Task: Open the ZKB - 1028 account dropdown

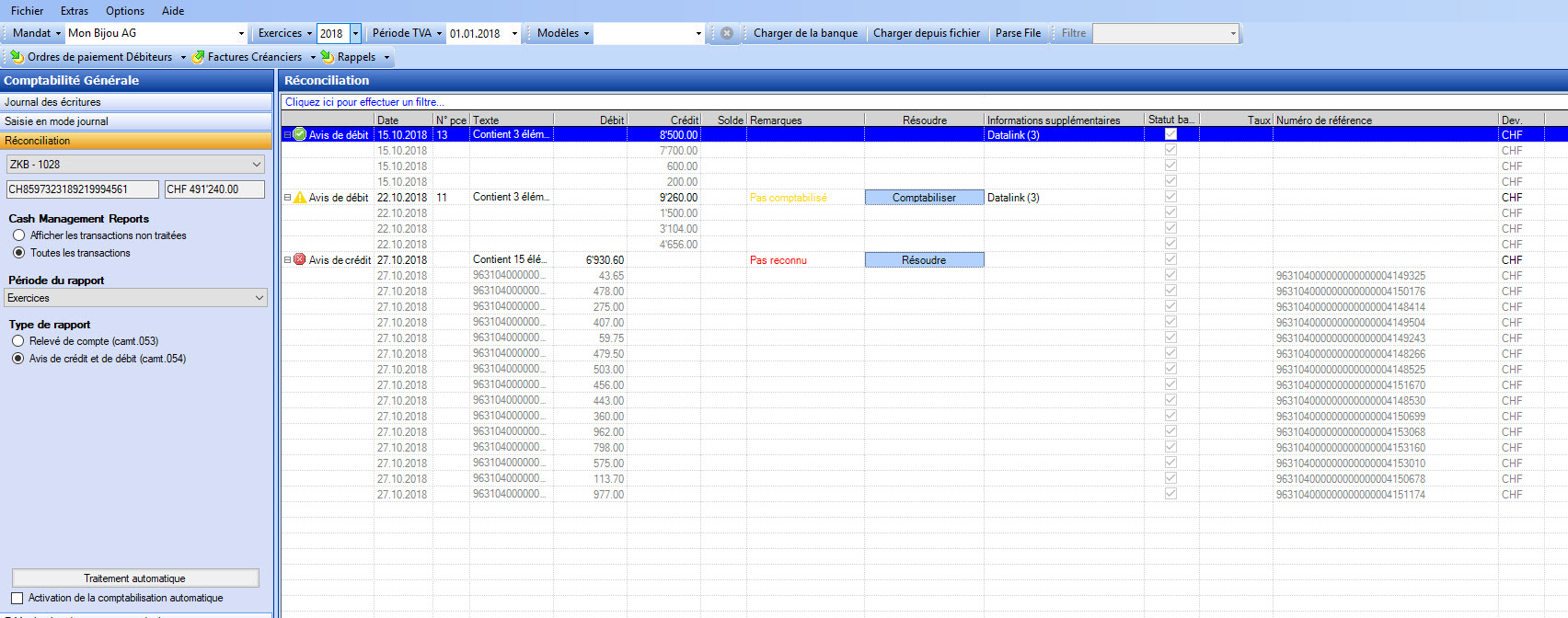Action: point(257,165)
